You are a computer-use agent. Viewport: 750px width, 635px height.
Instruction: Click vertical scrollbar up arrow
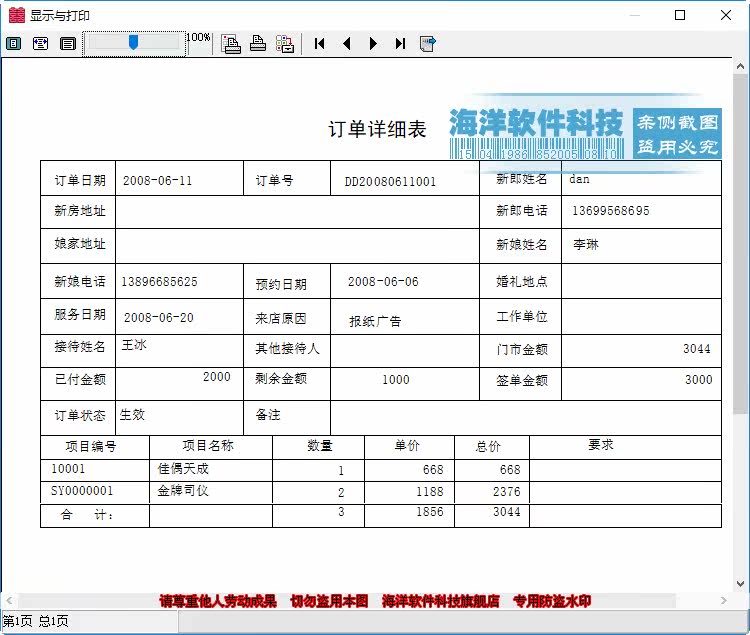click(x=740, y=66)
